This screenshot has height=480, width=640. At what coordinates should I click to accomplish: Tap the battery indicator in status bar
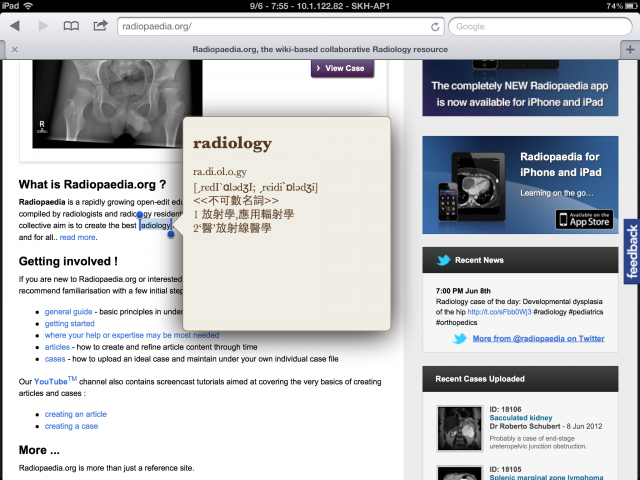tap(631, 6)
